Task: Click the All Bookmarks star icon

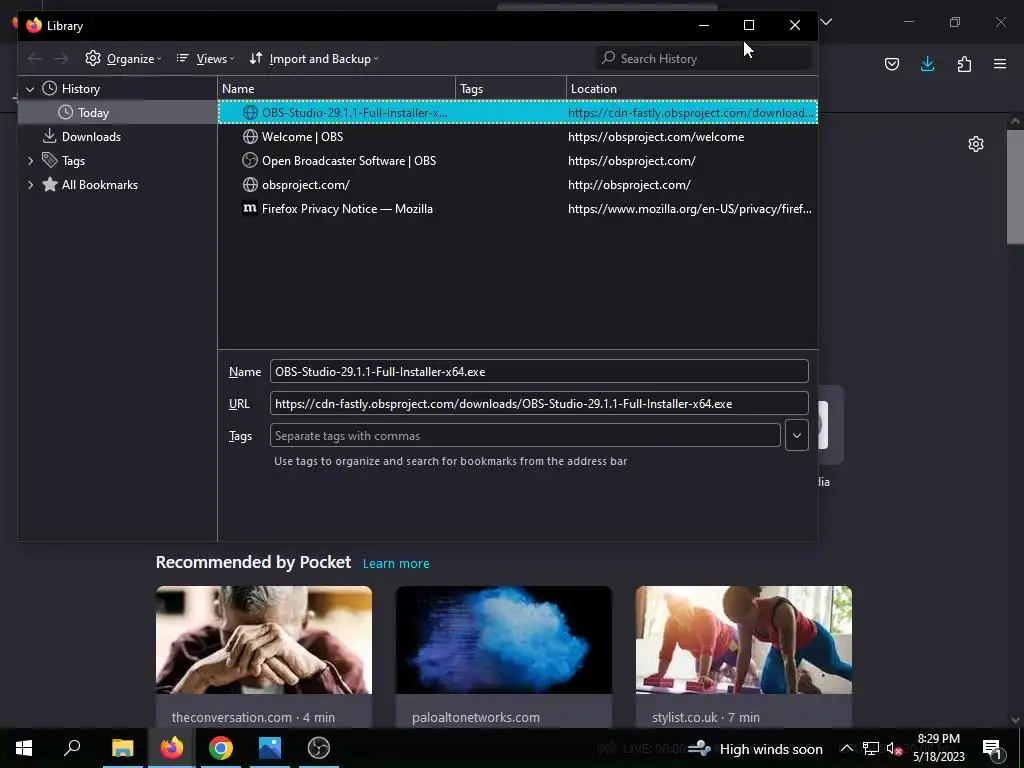Action: click(x=50, y=185)
